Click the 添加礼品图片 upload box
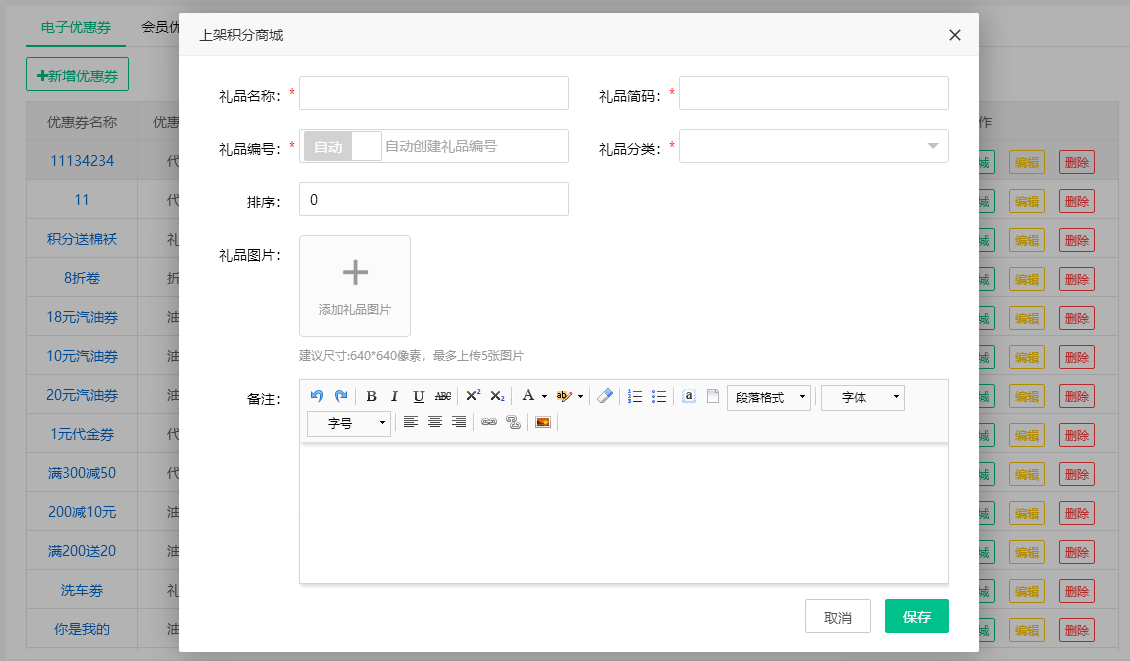 click(x=355, y=286)
